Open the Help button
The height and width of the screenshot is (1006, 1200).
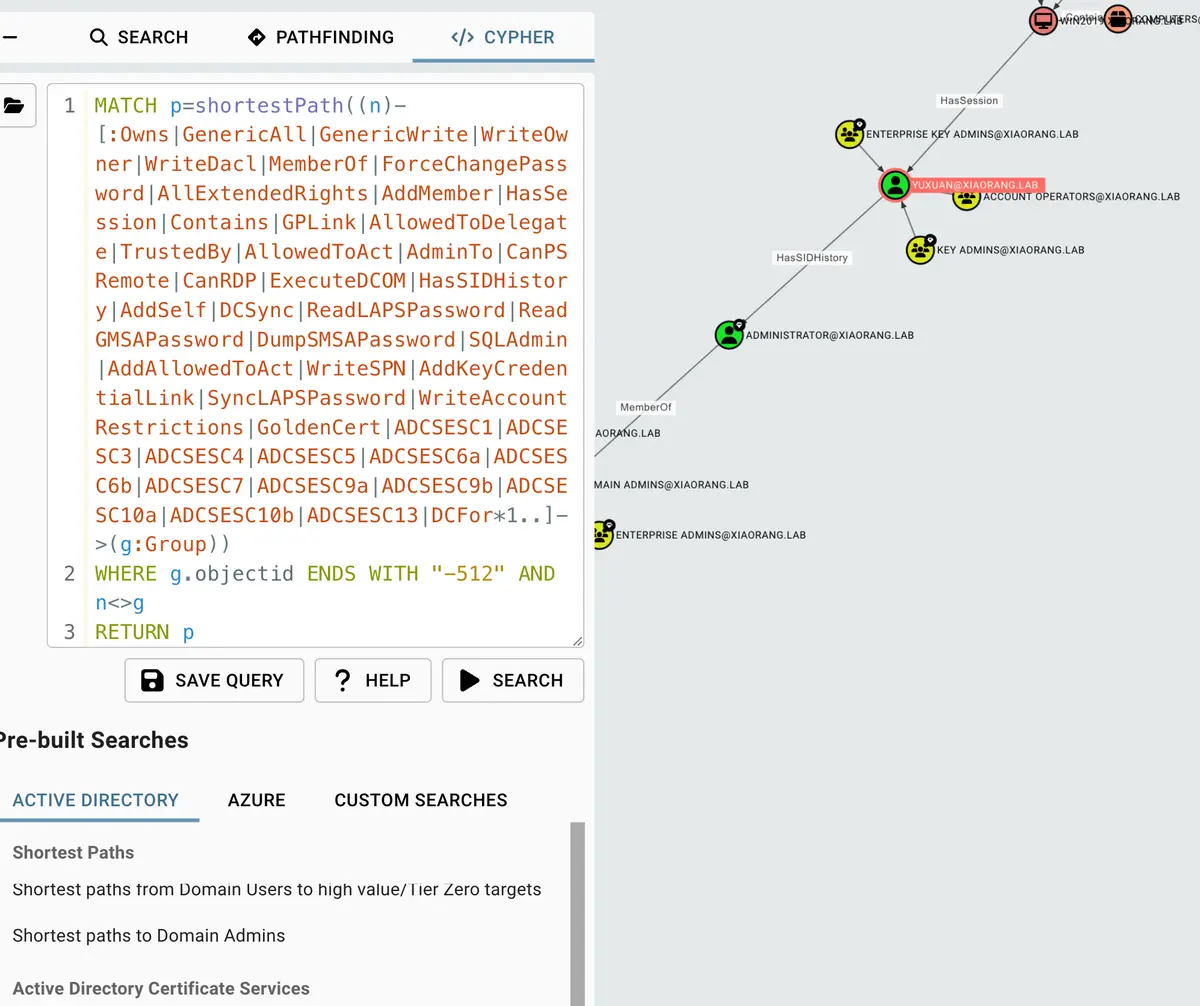pos(373,680)
